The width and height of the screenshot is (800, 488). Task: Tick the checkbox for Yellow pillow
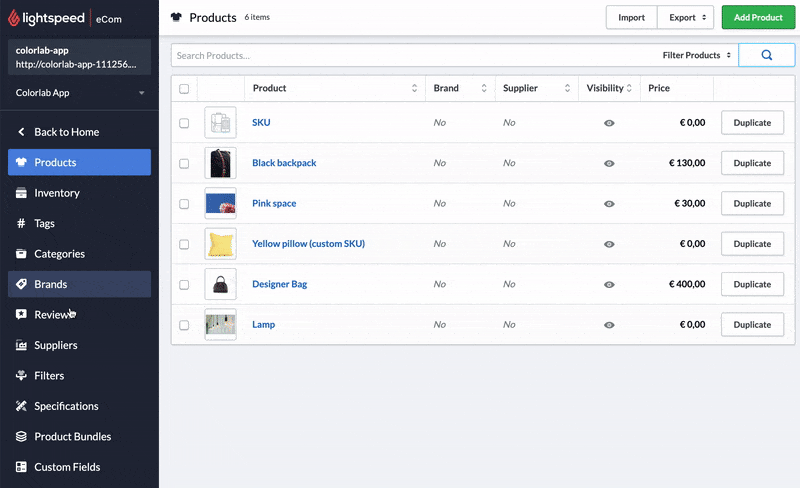tap(184, 244)
